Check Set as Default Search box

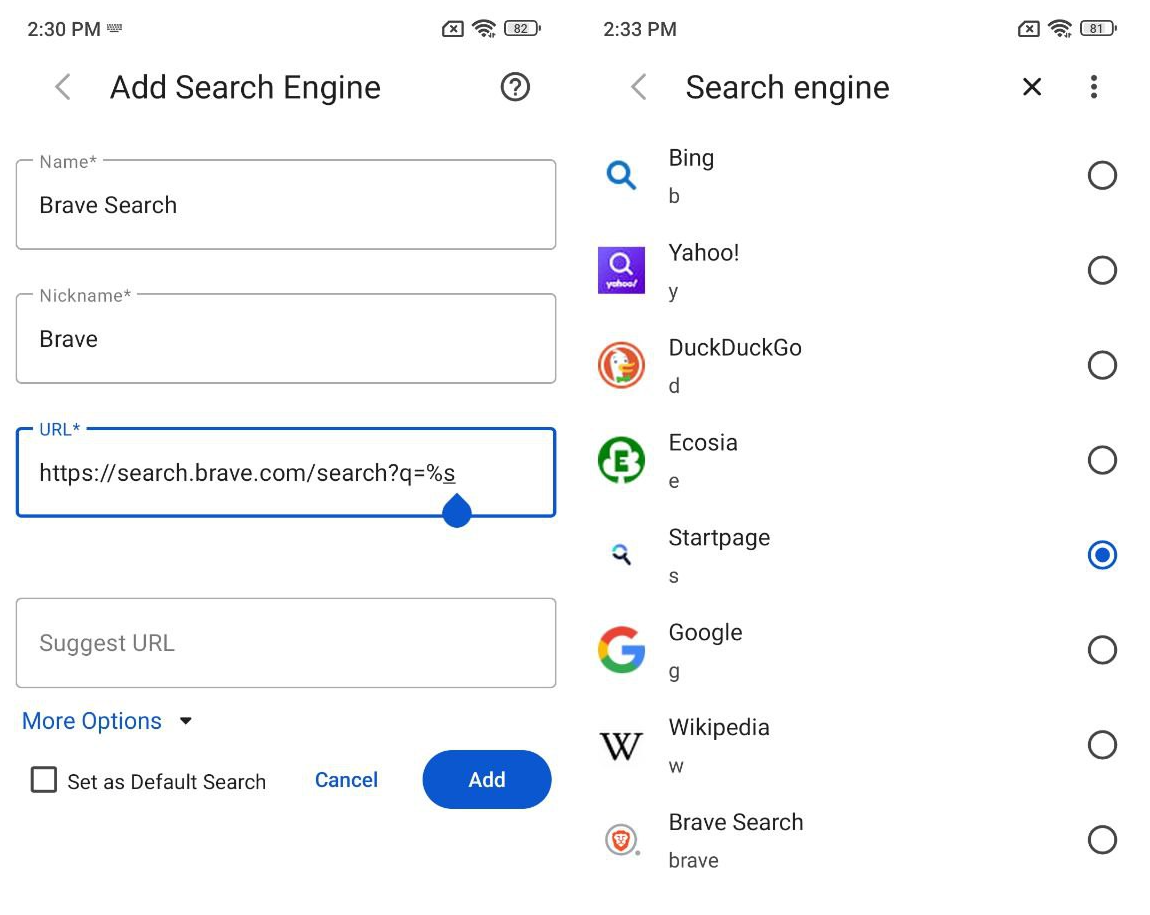tap(44, 780)
